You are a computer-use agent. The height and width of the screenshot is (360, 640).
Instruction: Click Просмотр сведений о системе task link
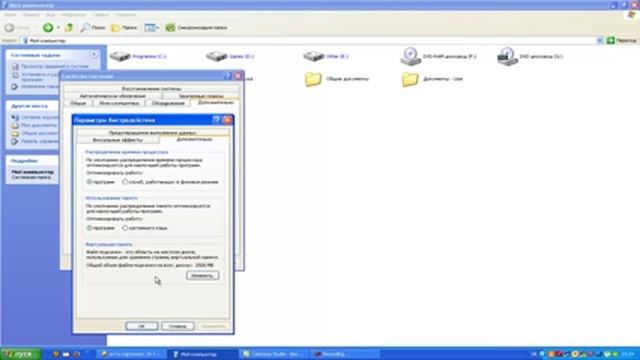pyautogui.click(x=55, y=66)
